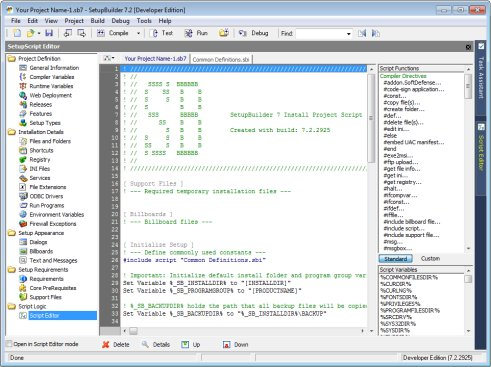The image size is (491, 367).
Task: Select Requirements tree item
Action: point(46,279)
